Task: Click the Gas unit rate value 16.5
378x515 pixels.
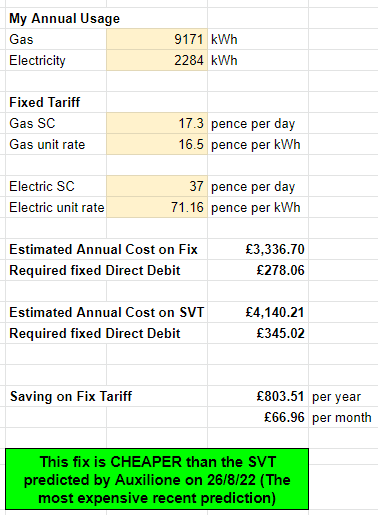Action: (x=157, y=144)
